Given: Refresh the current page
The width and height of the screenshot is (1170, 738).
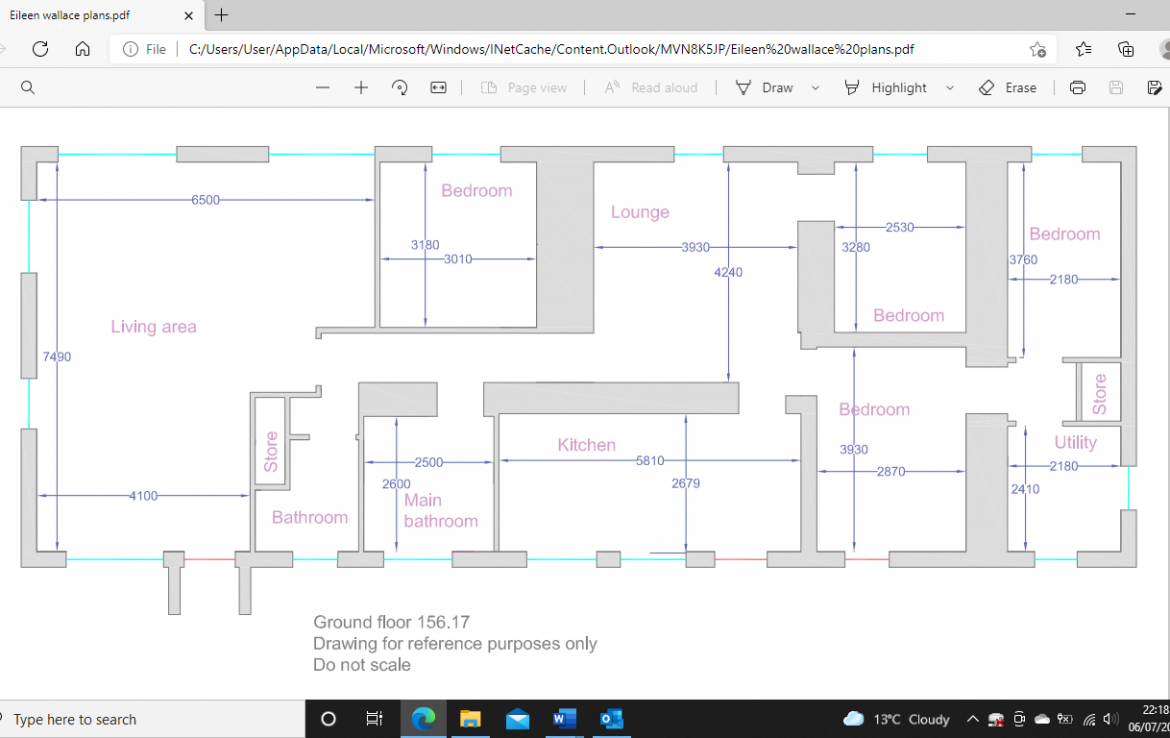Looking at the screenshot, I should coord(40,49).
